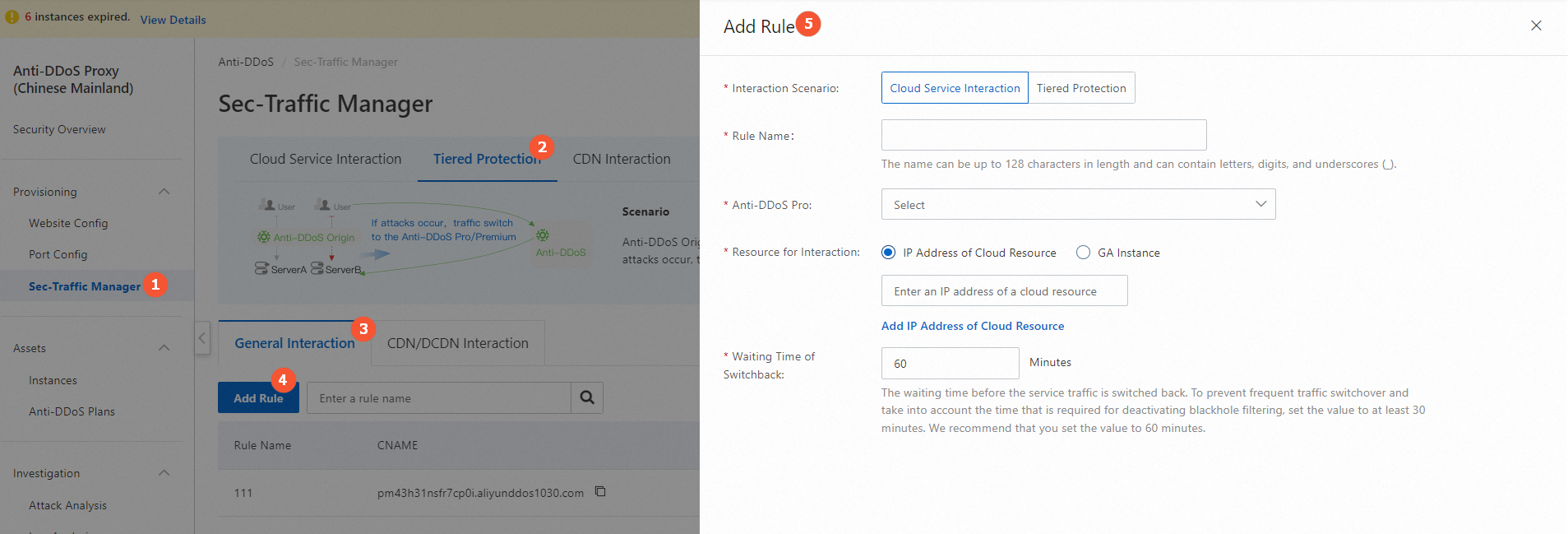This screenshot has height=534, width=1568.
Task: Close the Add Rule panel
Action: pyautogui.click(x=1536, y=26)
